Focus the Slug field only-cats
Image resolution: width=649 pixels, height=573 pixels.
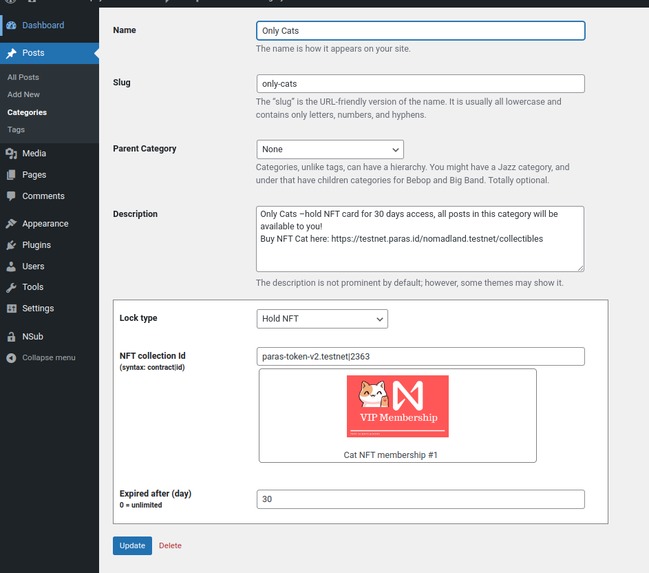pos(421,84)
